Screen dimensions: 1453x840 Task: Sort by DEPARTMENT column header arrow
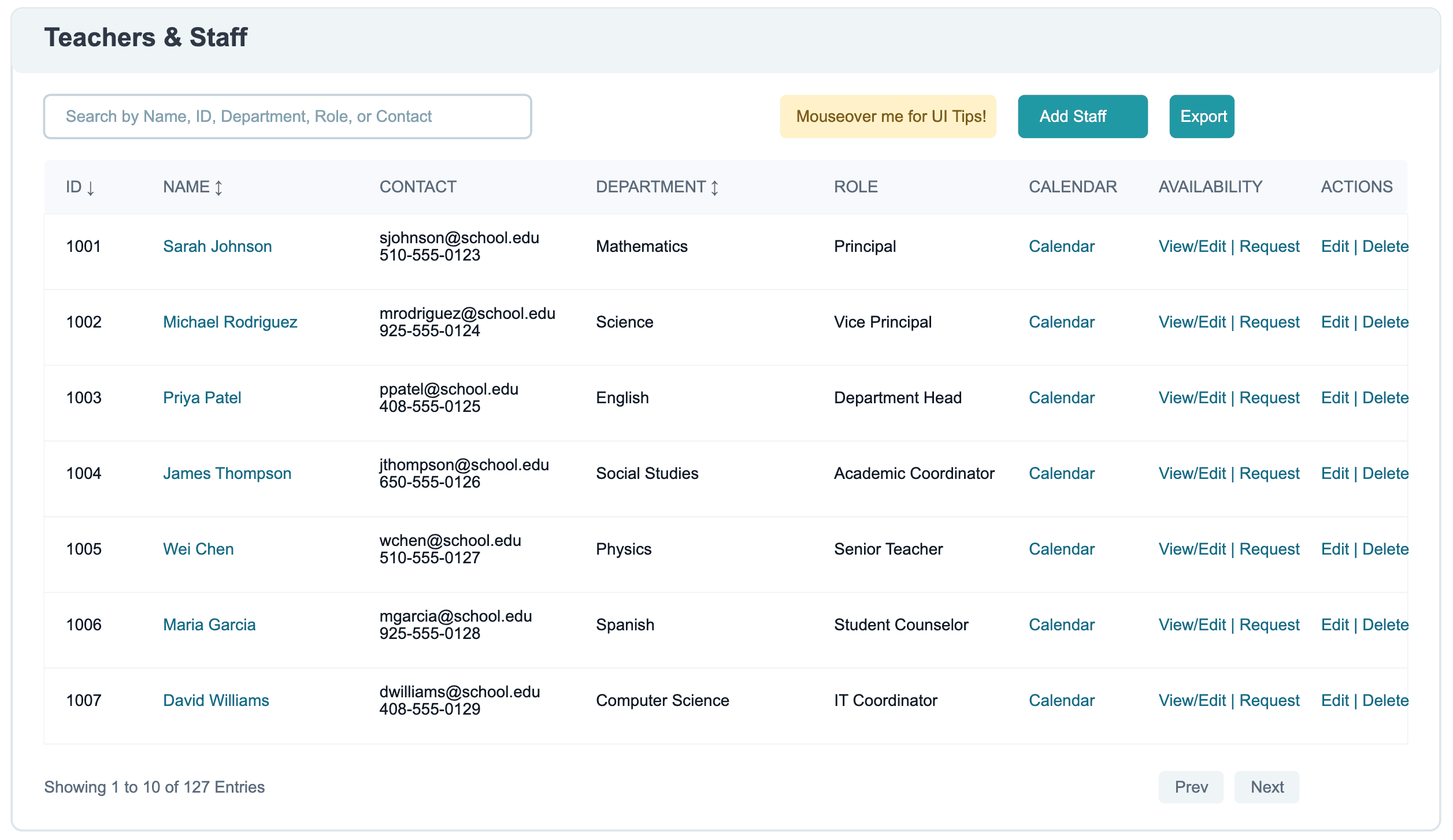[x=714, y=188]
